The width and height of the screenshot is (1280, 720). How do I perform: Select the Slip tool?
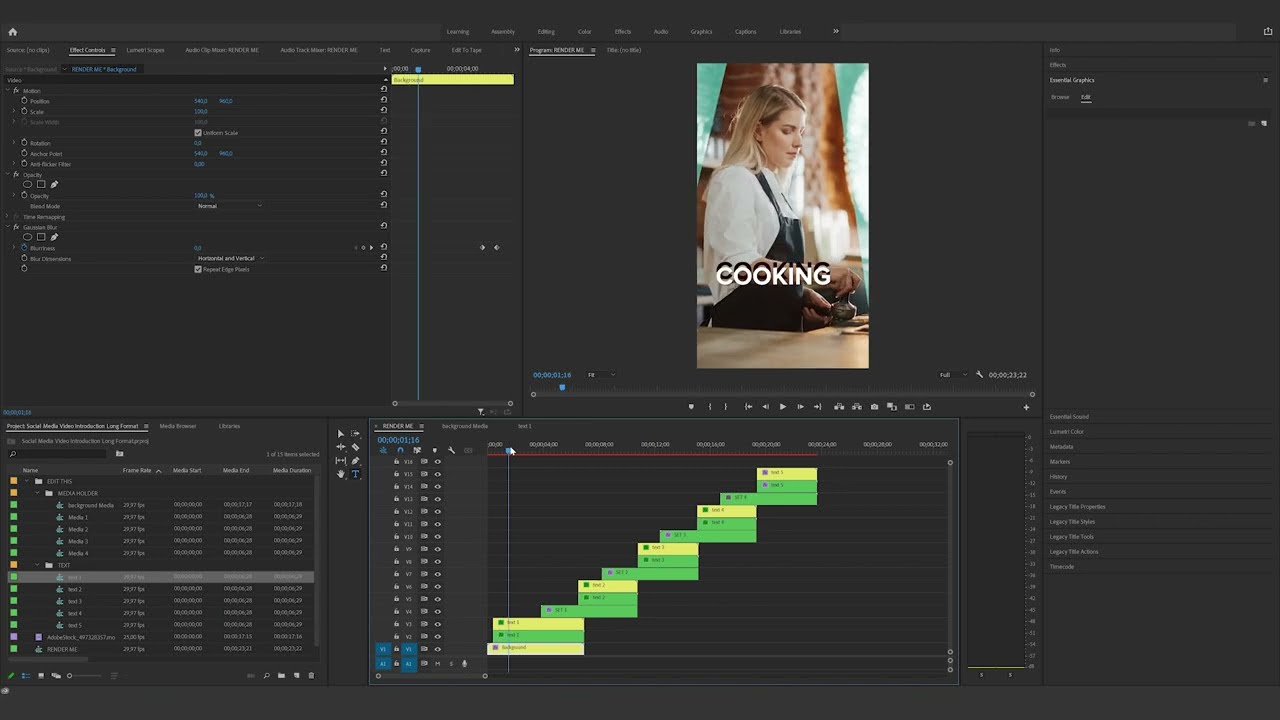(x=340, y=461)
